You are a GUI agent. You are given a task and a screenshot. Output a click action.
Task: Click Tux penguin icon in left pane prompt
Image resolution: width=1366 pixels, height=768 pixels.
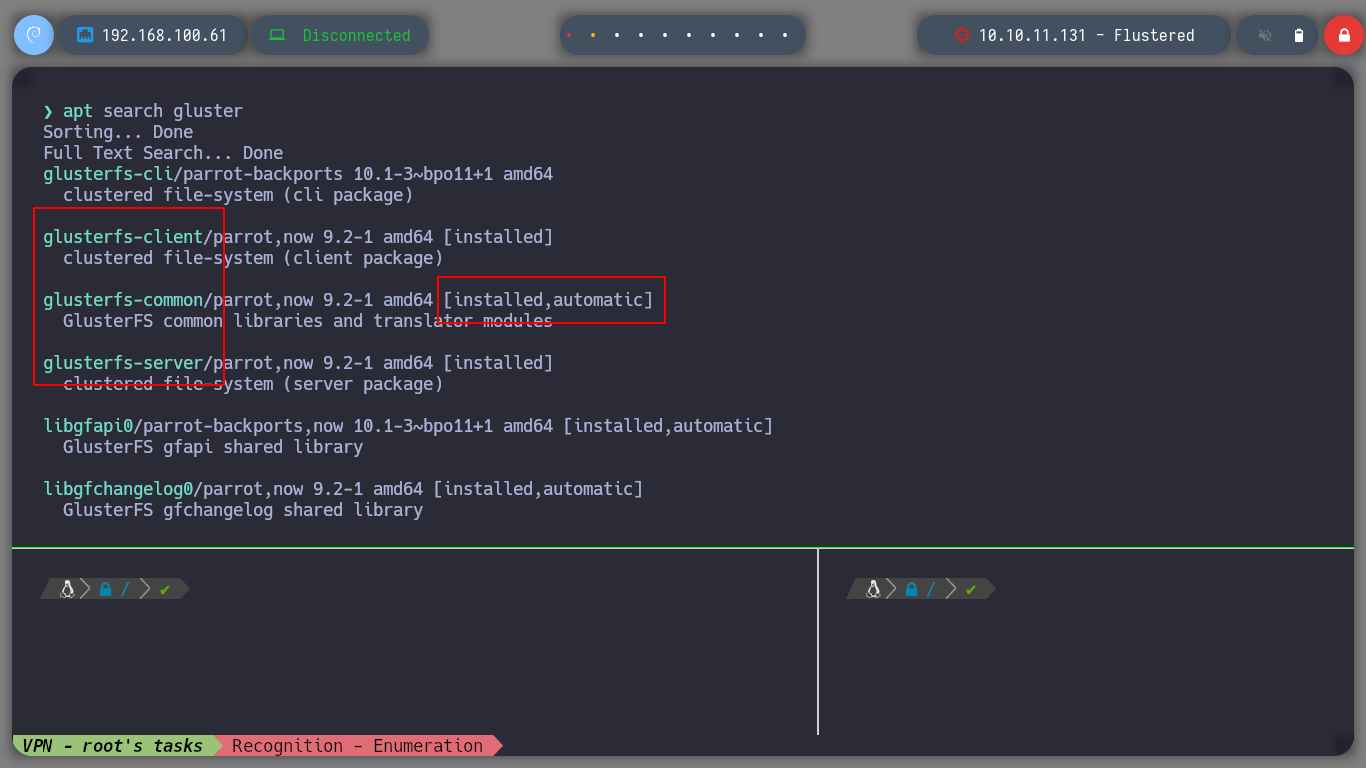click(x=68, y=589)
